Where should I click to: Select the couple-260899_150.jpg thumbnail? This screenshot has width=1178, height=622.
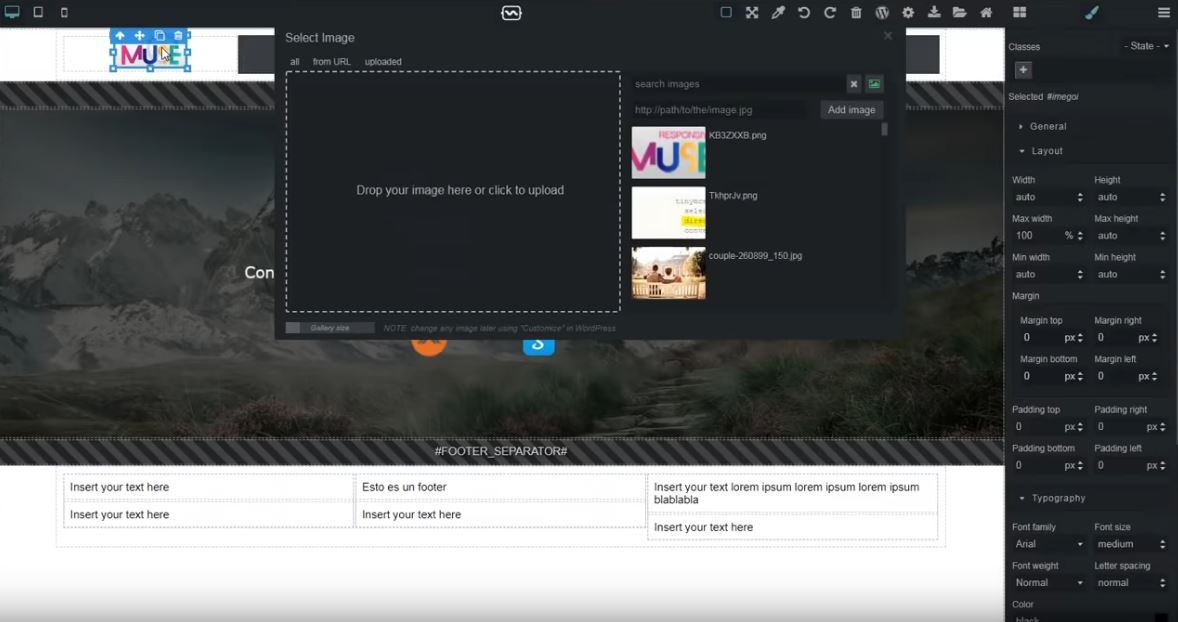(668, 273)
